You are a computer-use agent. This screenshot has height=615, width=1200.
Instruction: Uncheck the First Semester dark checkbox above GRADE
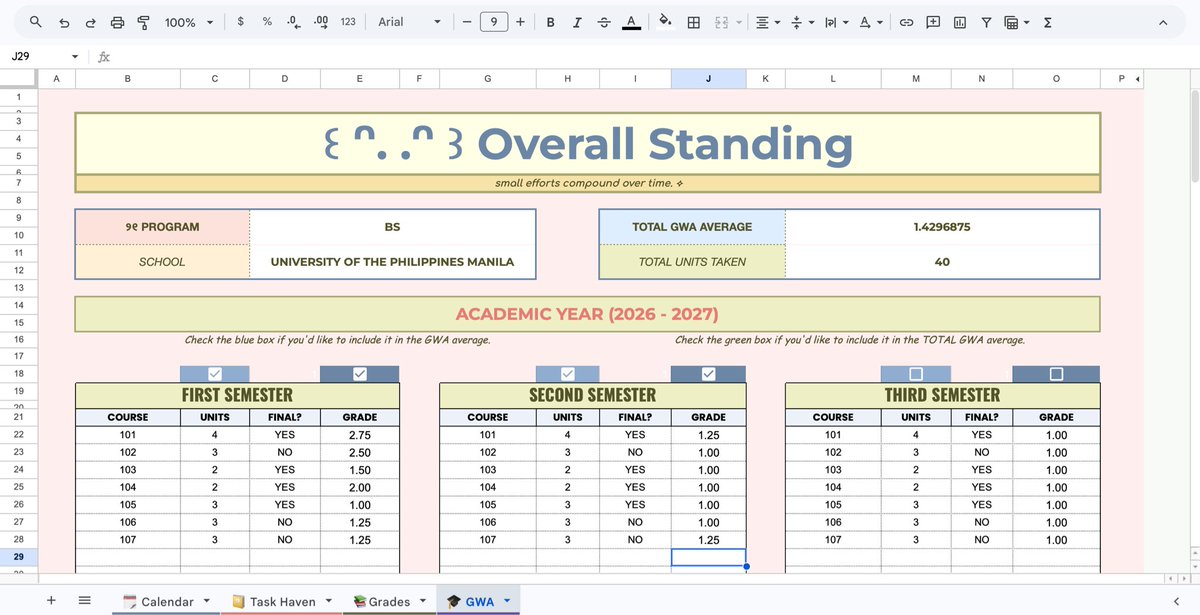coord(360,374)
